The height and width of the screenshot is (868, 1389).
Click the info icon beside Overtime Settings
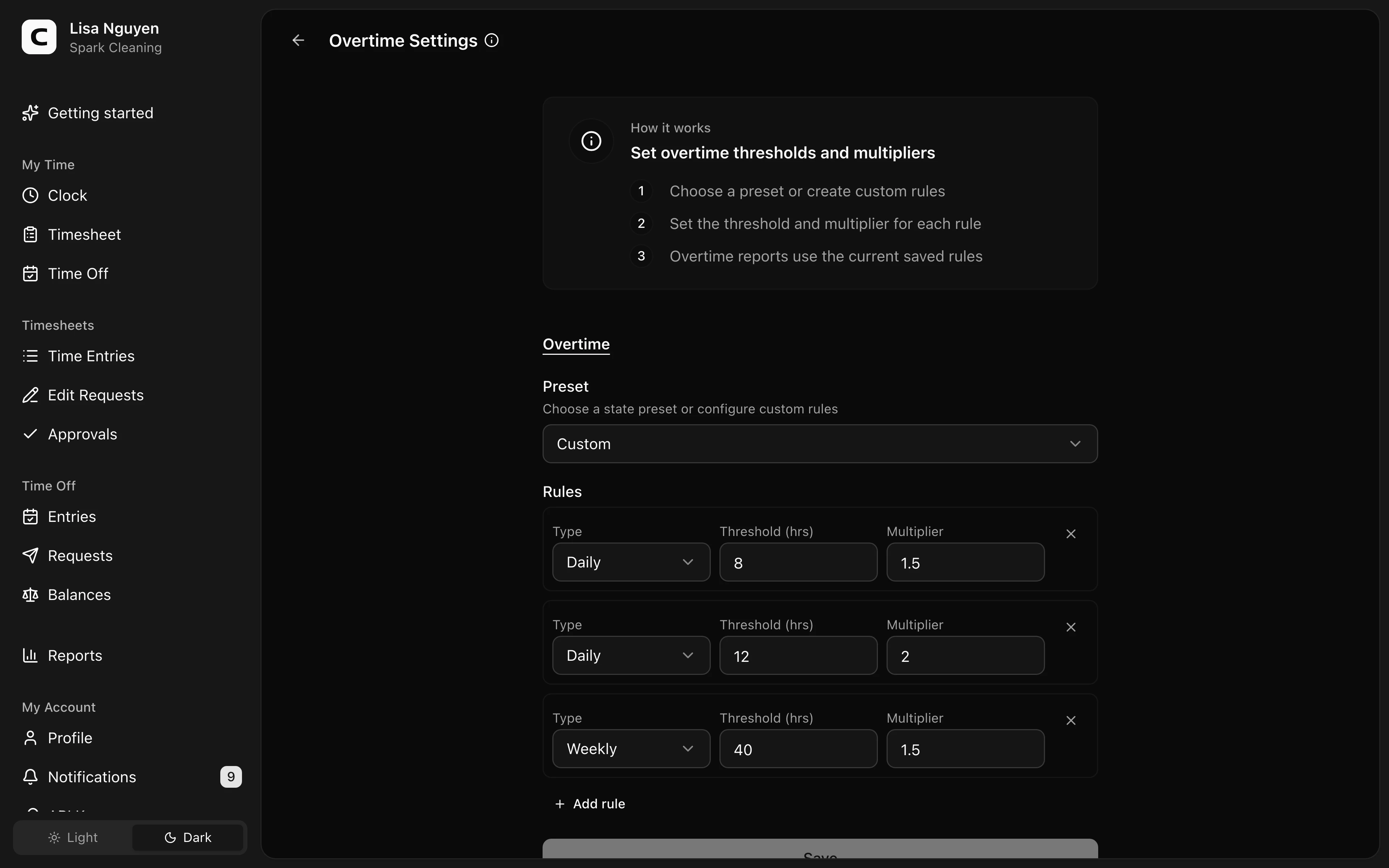(491, 40)
